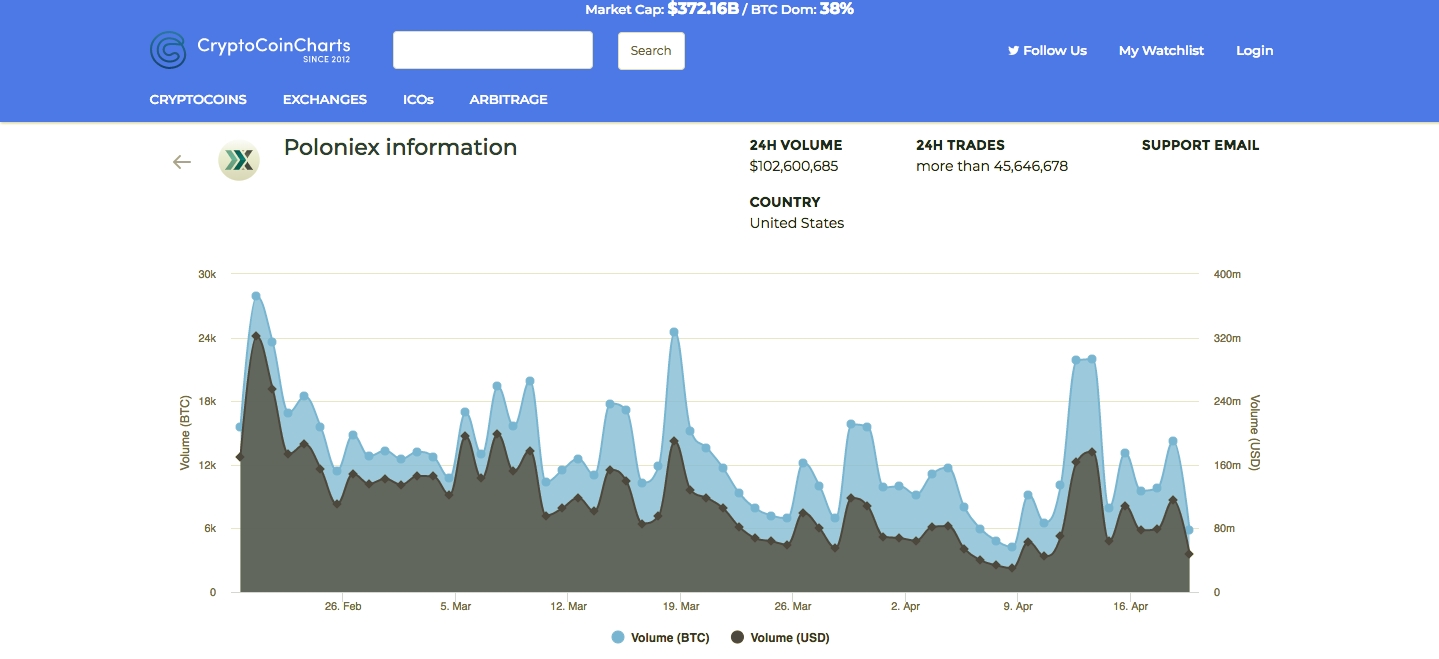The image size is (1439, 659).
Task: Toggle the Volume (USD) legend series
Action: tap(780, 638)
